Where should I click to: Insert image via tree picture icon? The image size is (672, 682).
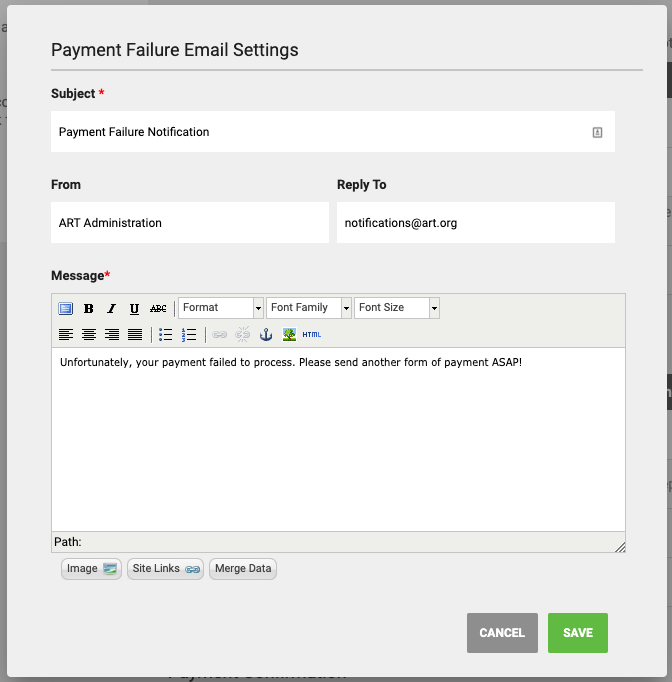pos(289,334)
